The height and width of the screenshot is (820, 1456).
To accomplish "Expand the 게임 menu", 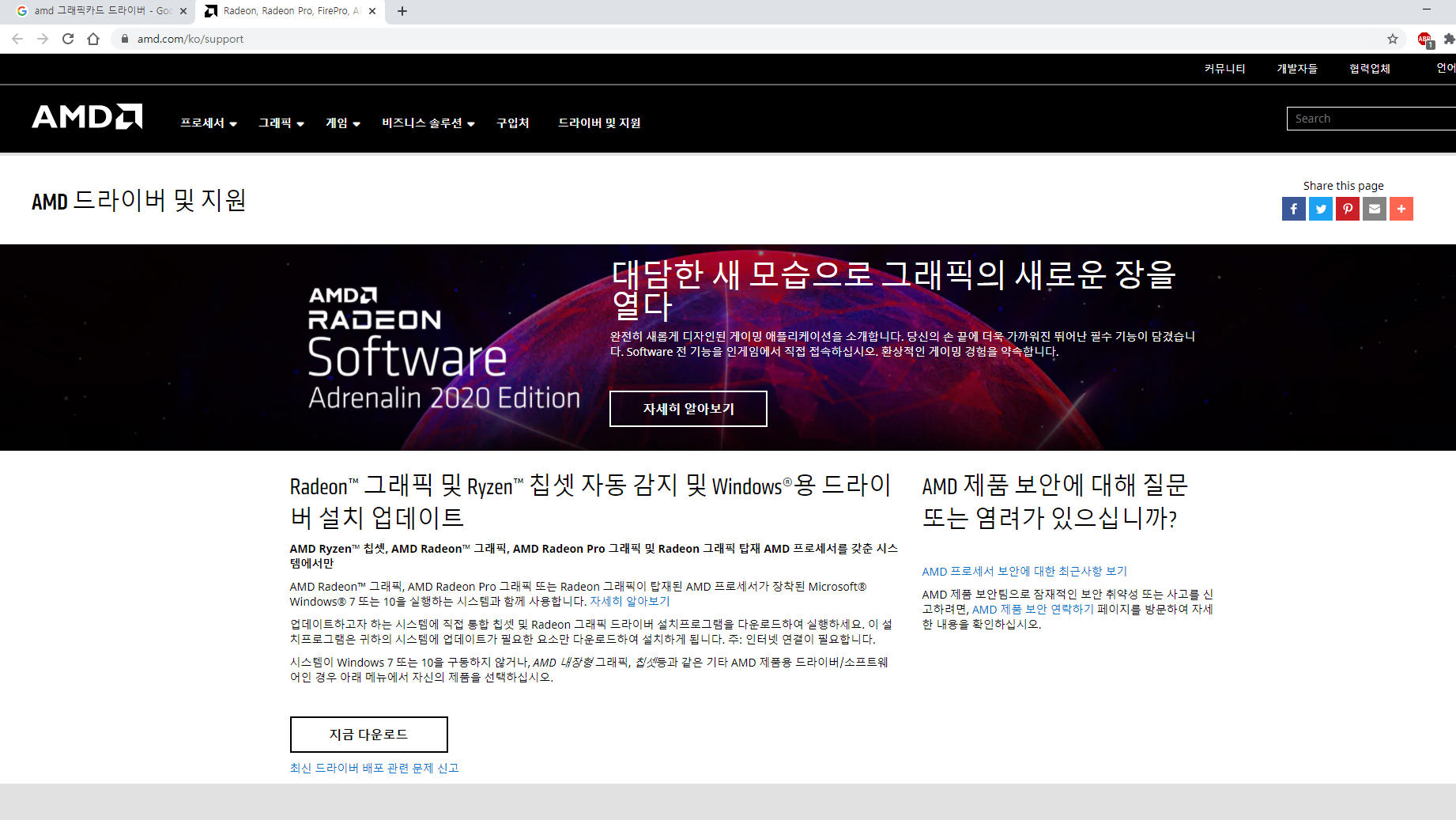I will pyautogui.click(x=343, y=123).
